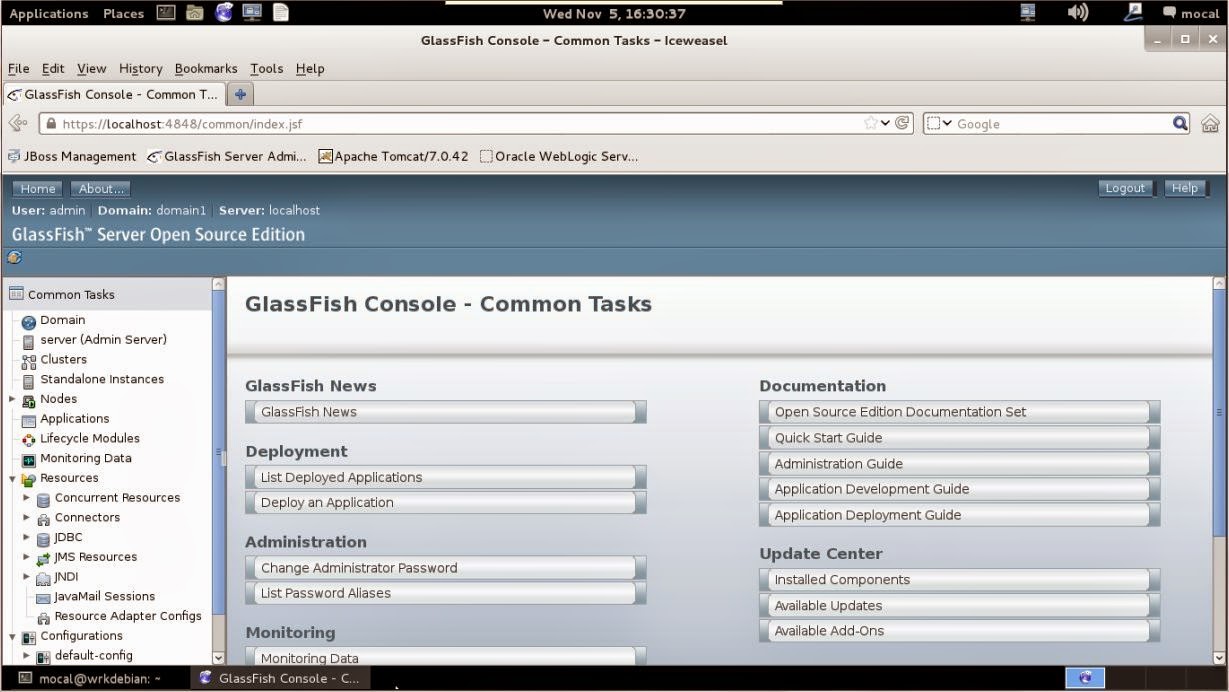Image resolution: width=1229 pixels, height=692 pixels.
Task: Click the About... button
Action: 101,188
